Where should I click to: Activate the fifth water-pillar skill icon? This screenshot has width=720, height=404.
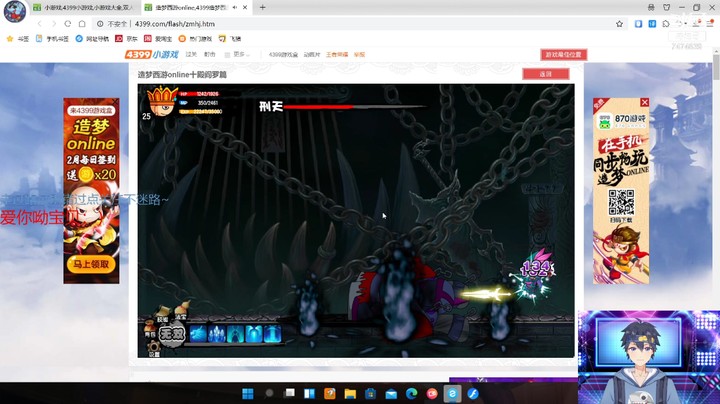tap(272, 334)
